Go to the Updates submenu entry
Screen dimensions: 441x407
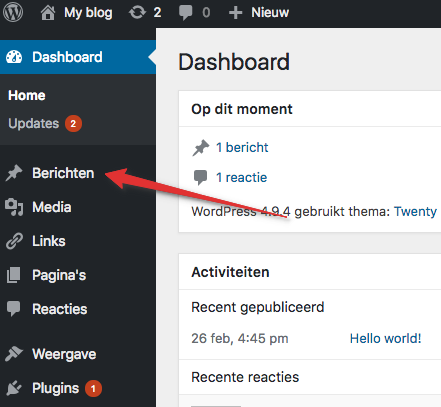(x=34, y=123)
